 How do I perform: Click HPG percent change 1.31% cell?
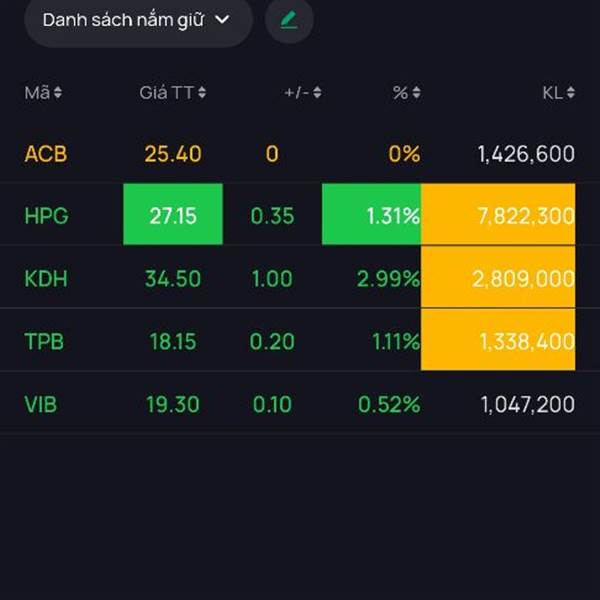[x=371, y=214]
